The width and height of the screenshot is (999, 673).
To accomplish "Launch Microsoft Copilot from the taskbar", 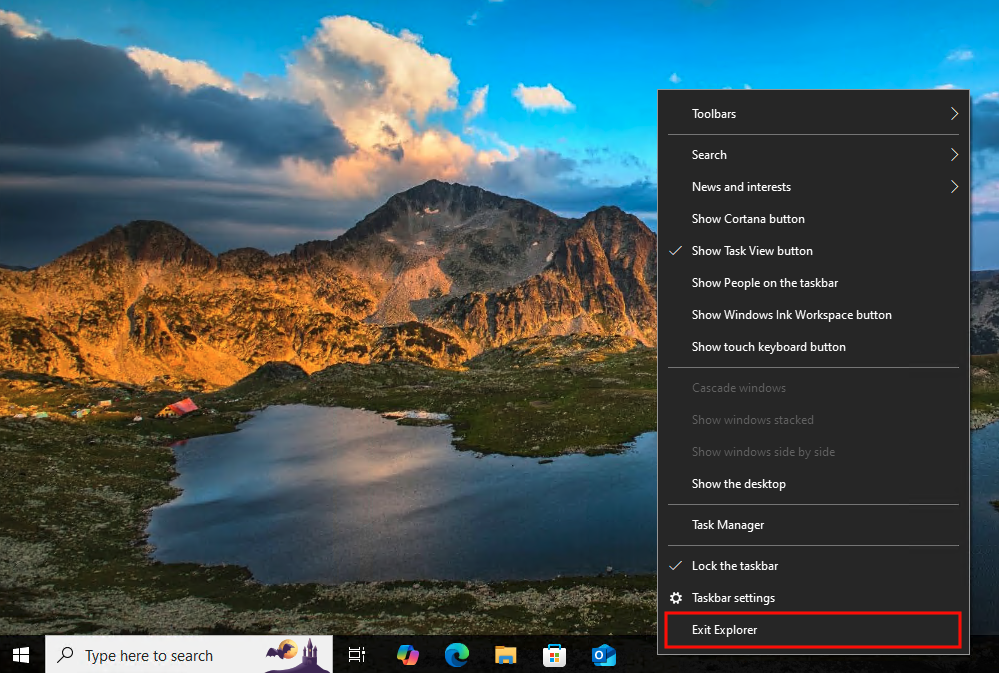I will (407, 655).
